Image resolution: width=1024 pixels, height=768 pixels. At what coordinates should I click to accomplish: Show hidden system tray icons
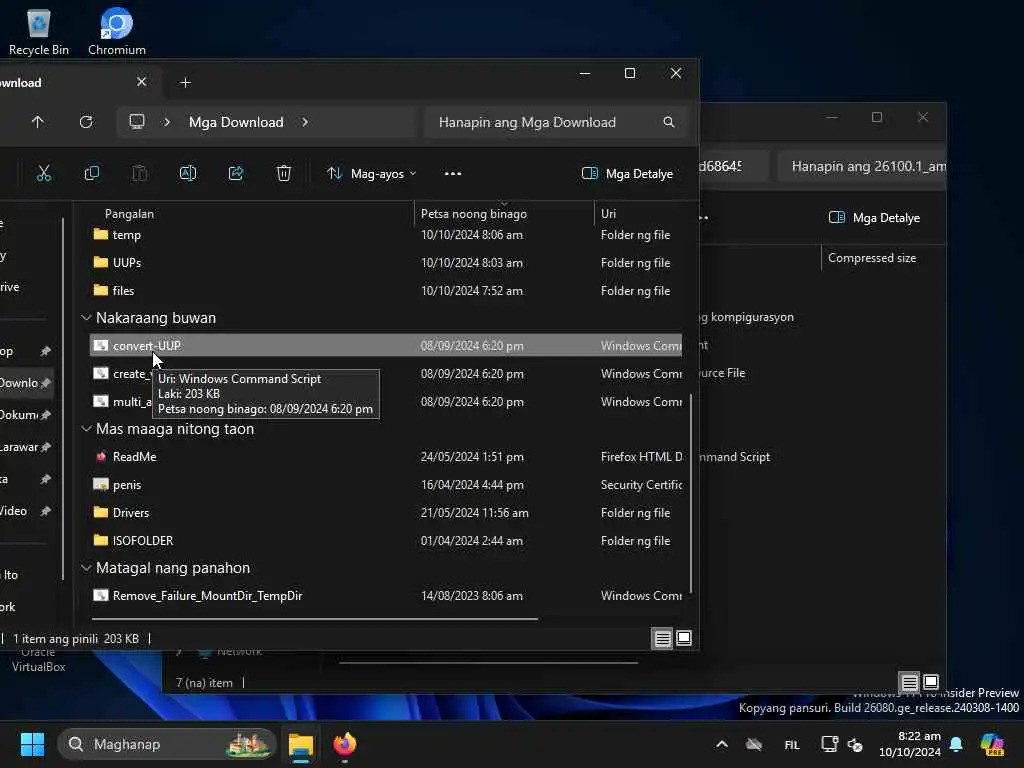pyautogui.click(x=722, y=744)
